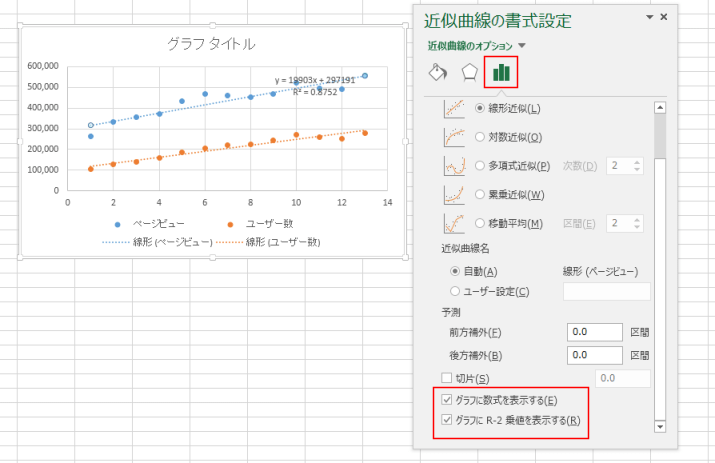Decrease the moving average 区間 spinner
Screen dimensions: 715x463
click(637, 227)
